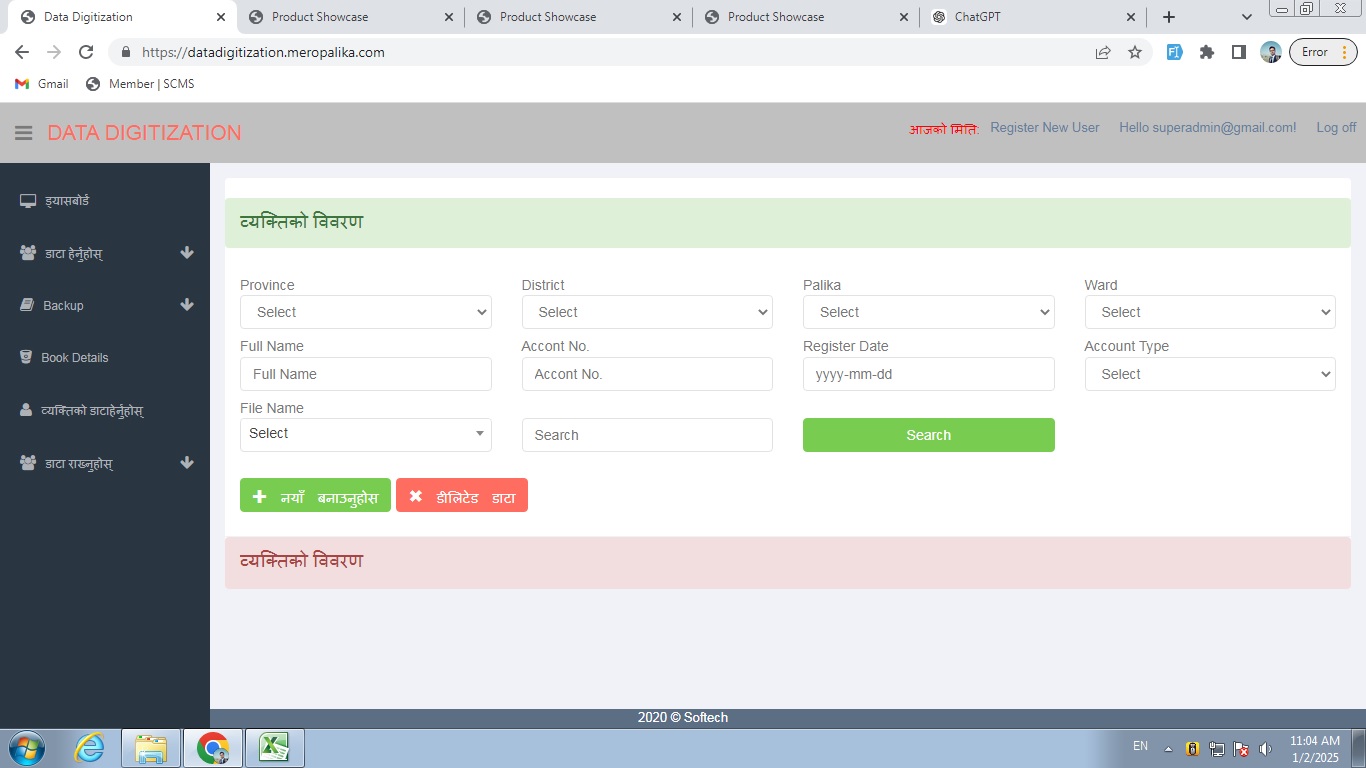Reload the page using the refresh icon
This screenshot has height=768, width=1366.
pyautogui.click(x=86, y=52)
